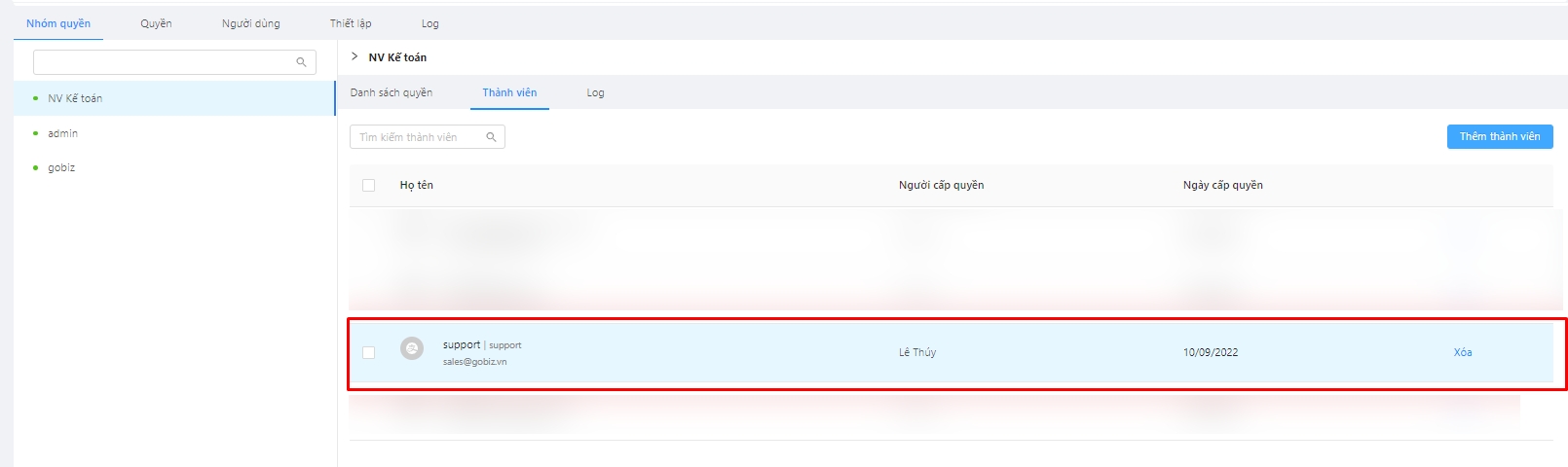The image size is (1568, 467).
Task: Open the Log sub-tab under NV Kế toán
Action: pos(595,92)
